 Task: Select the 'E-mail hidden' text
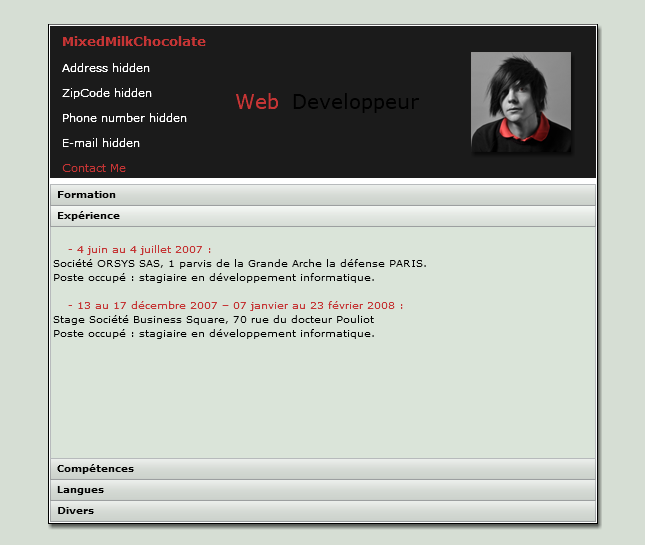[x=101, y=143]
